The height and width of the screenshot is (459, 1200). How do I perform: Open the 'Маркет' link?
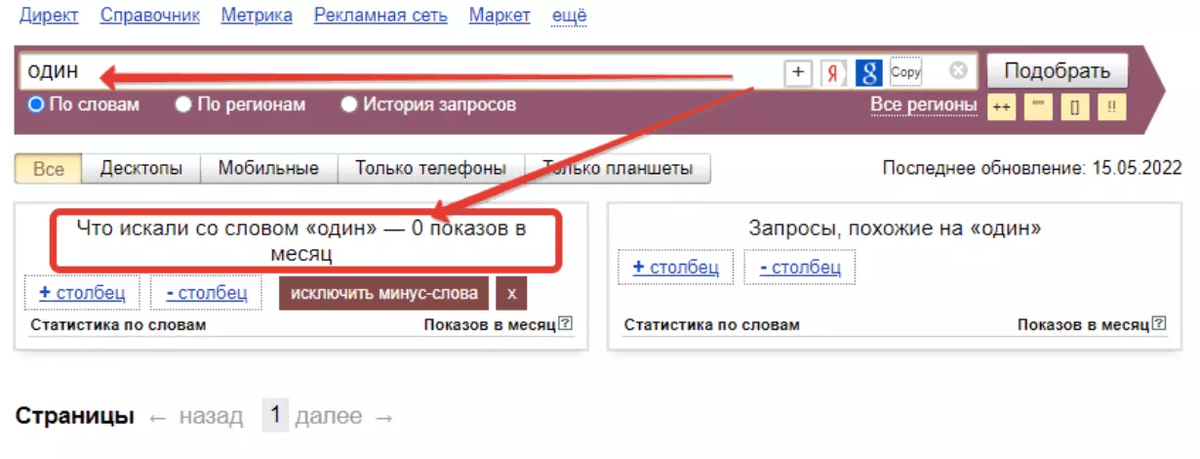point(499,16)
